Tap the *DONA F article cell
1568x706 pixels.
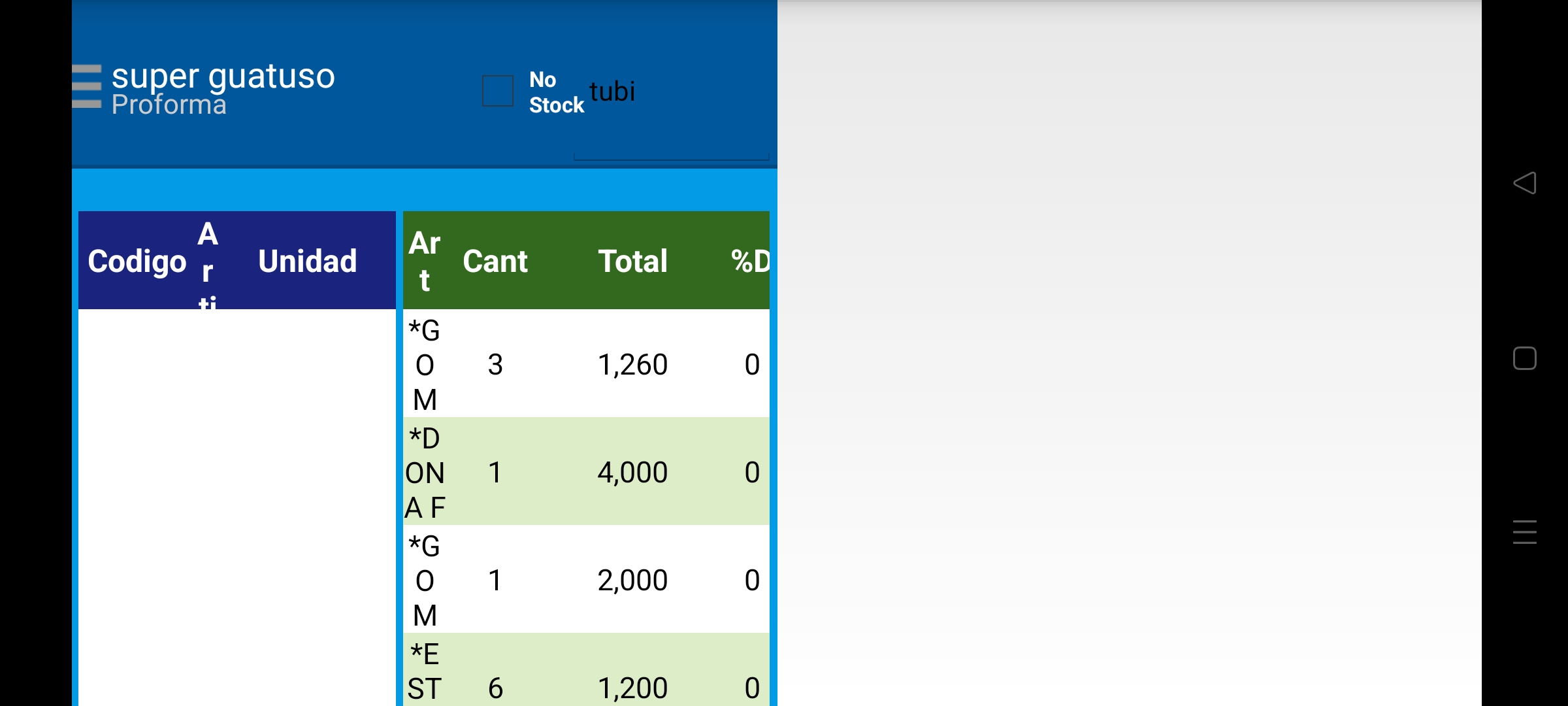[425, 472]
